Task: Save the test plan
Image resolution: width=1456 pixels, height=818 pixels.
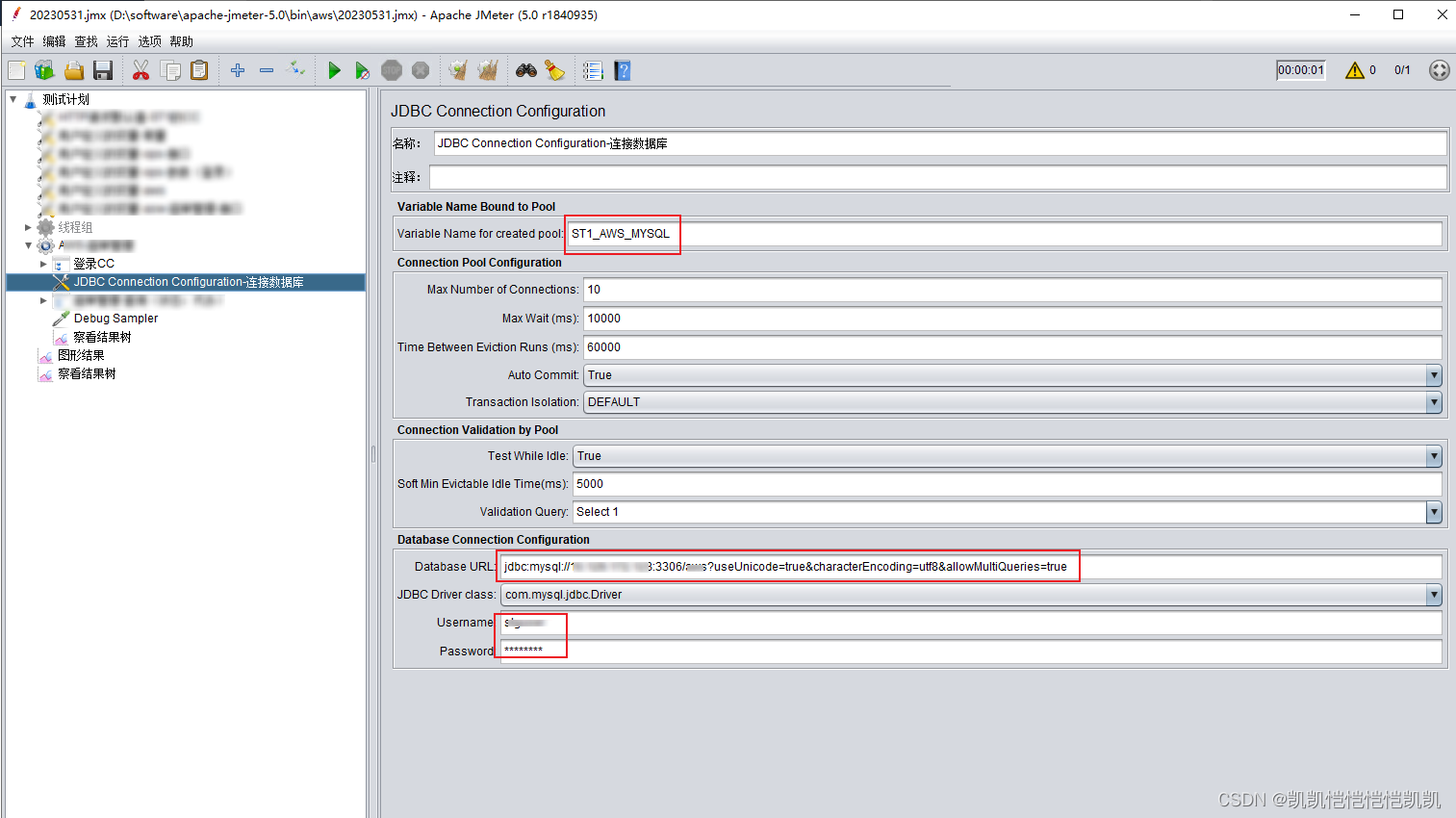Action: 103,70
